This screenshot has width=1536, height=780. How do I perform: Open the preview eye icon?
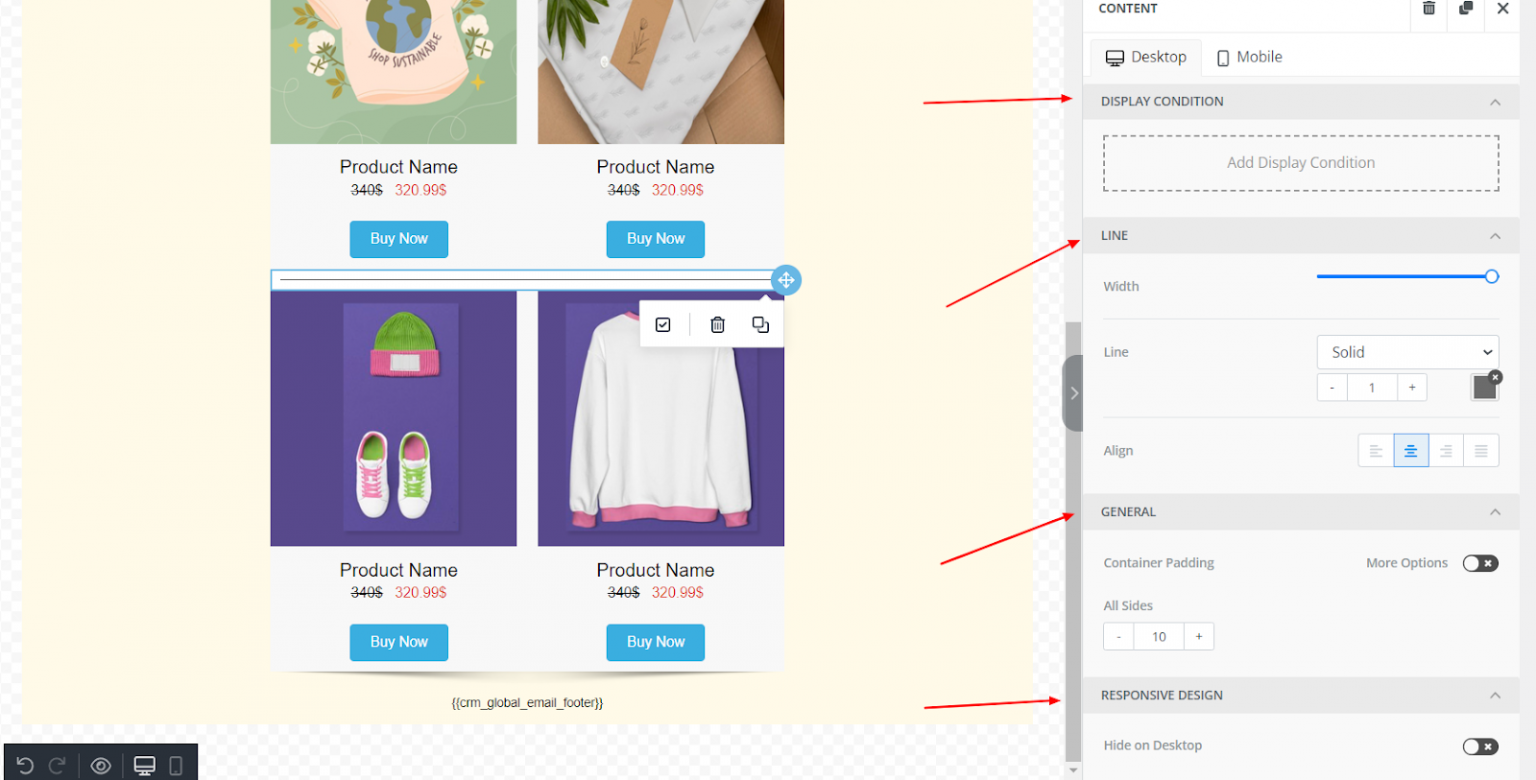click(x=100, y=764)
